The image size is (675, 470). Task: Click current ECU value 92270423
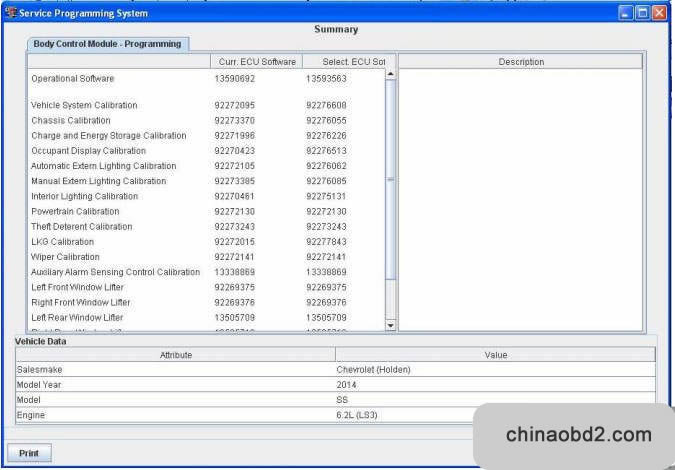(235, 151)
